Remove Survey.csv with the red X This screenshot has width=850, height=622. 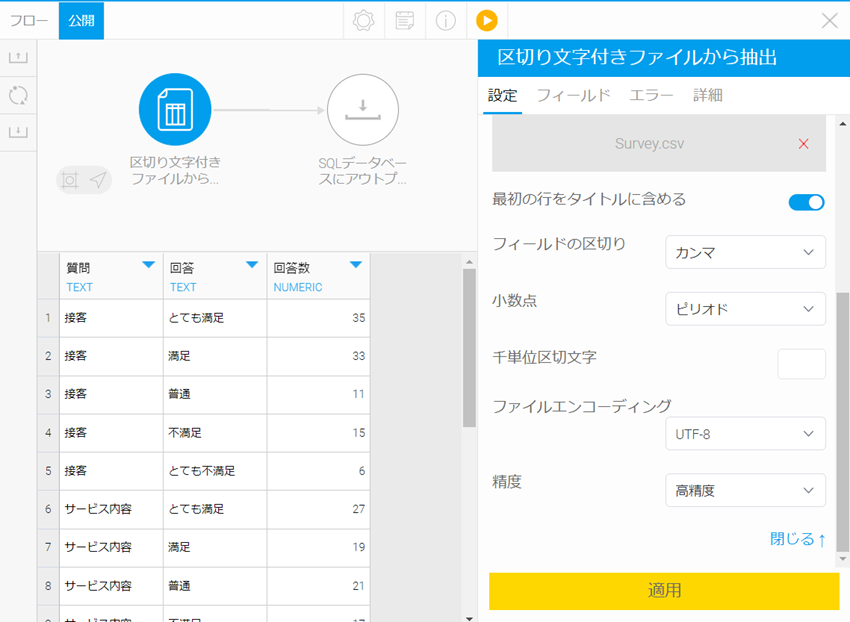[x=803, y=144]
